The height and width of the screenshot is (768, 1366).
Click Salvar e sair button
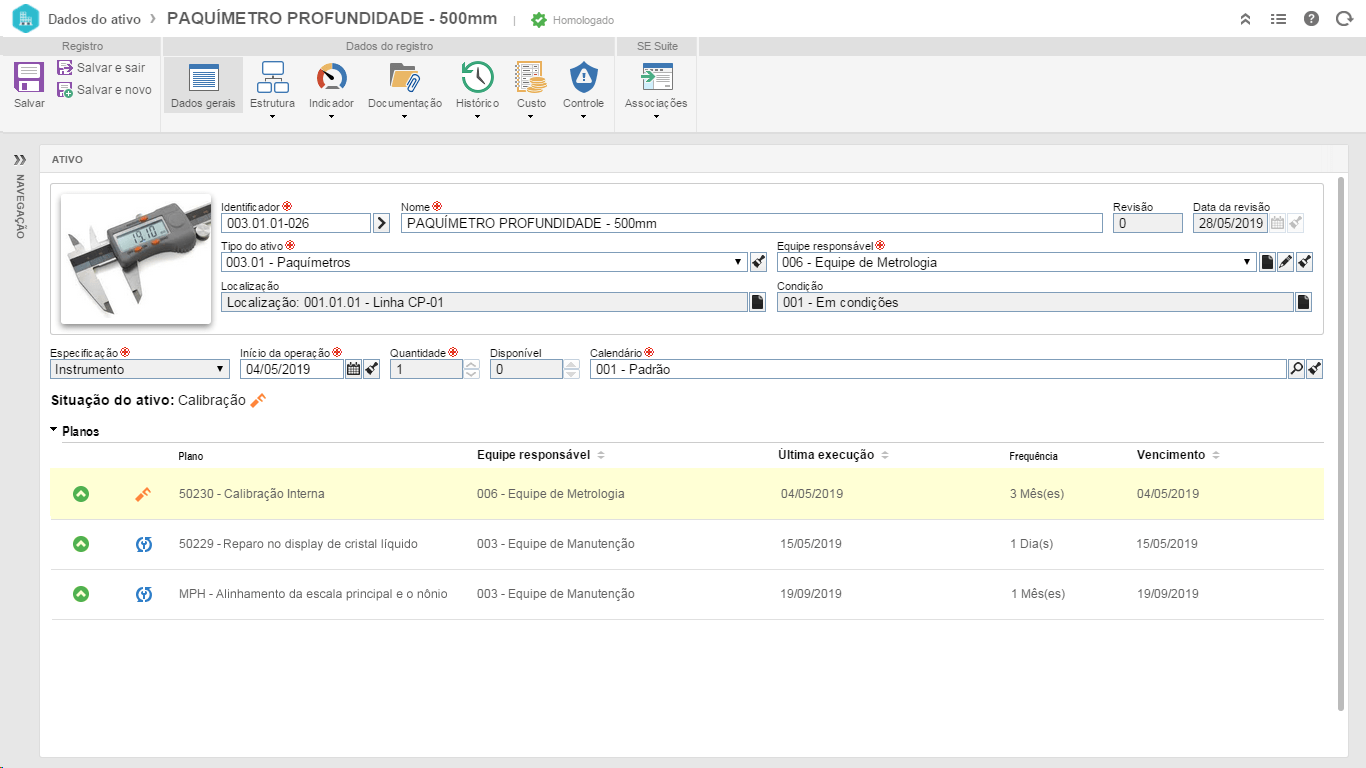[x=102, y=68]
